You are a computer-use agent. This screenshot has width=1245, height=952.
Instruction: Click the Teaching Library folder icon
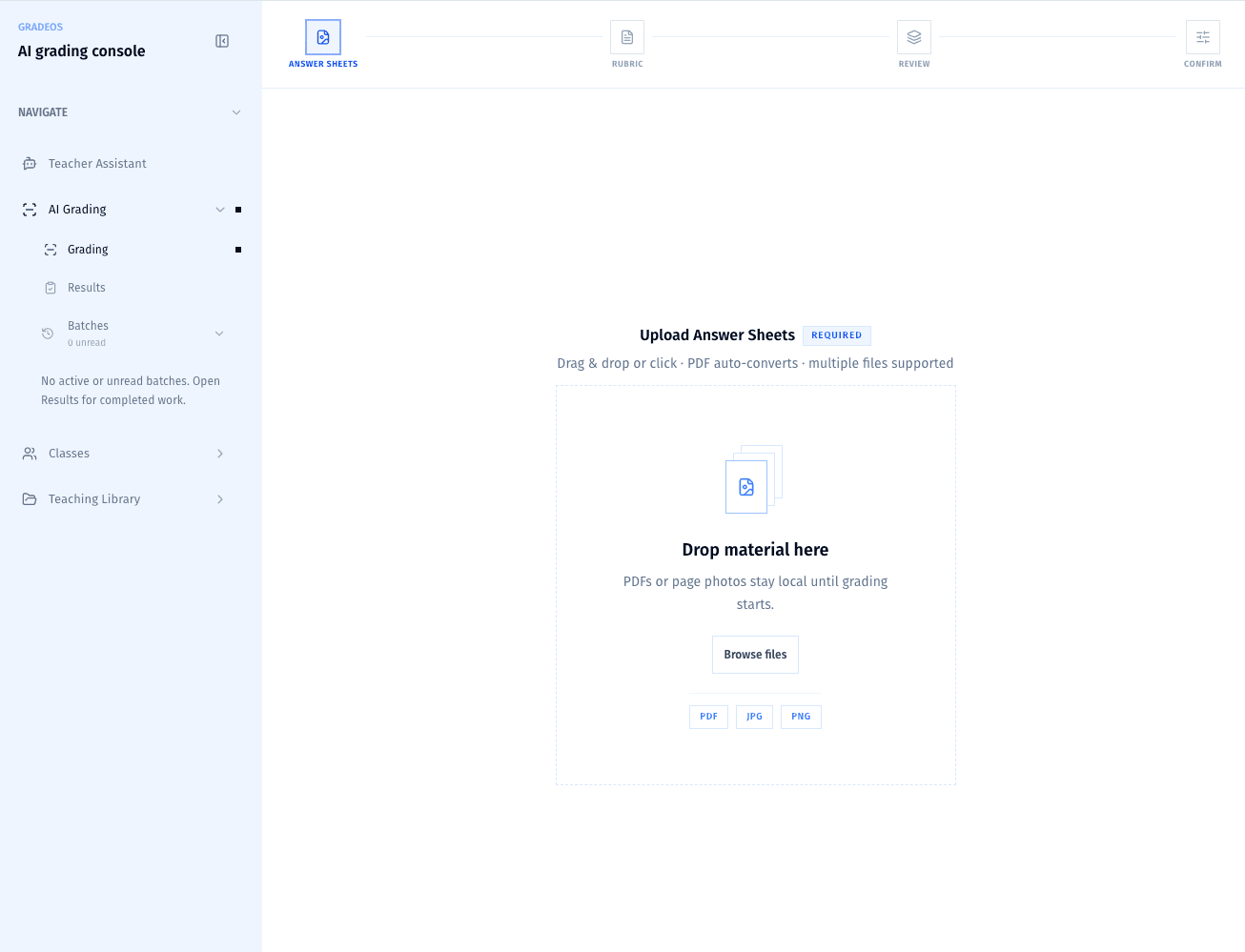pos(30,499)
